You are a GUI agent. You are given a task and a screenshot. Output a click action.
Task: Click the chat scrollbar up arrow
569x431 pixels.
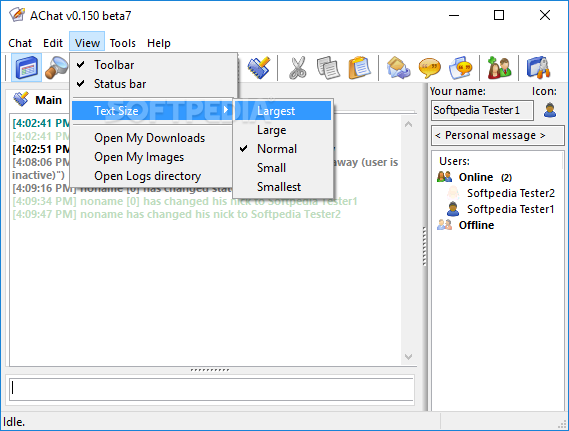(x=408, y=124)
